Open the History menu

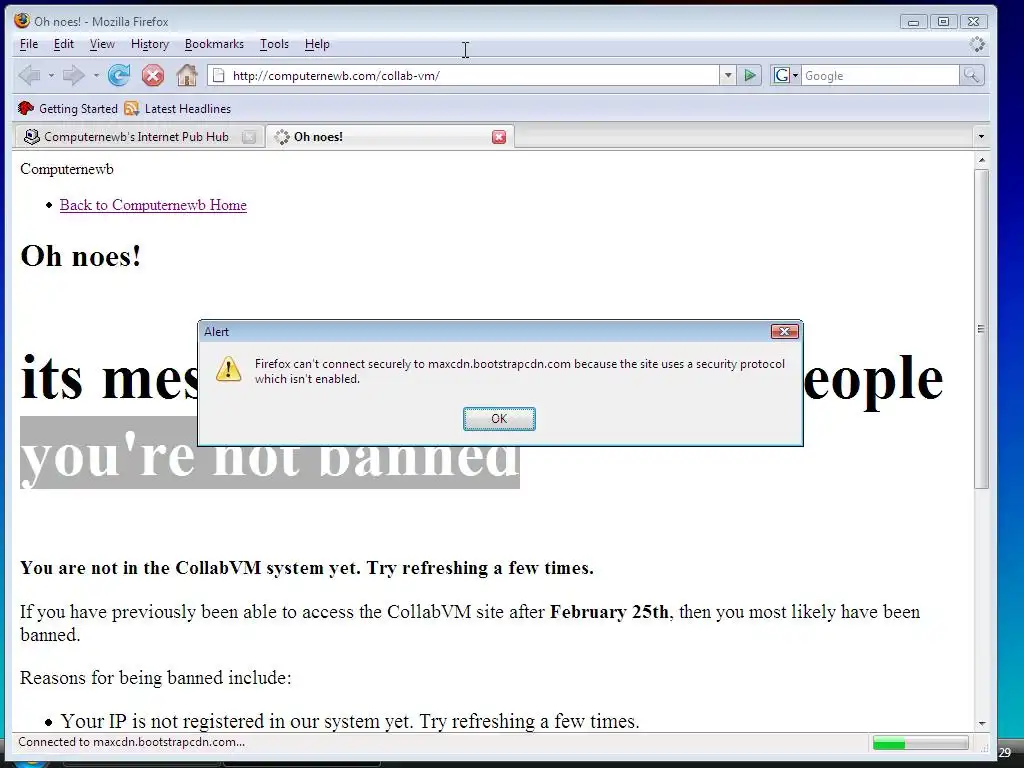click(x=150, y=44)
